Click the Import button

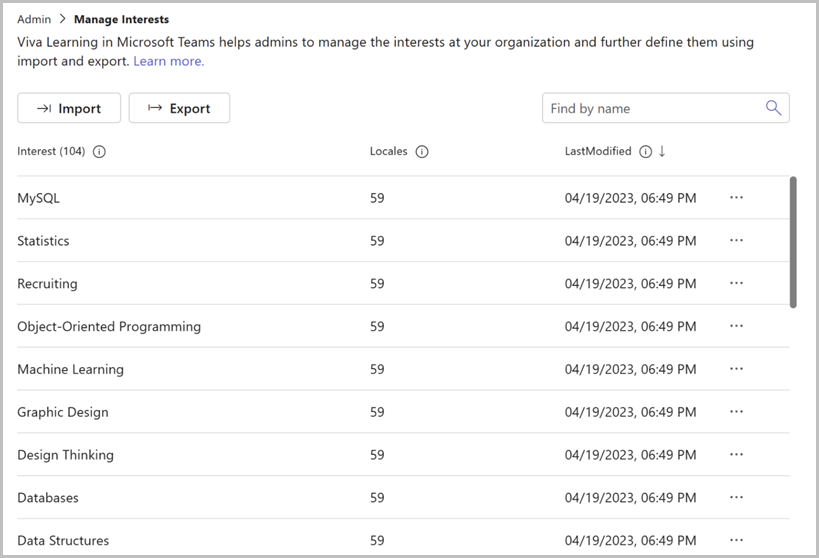69,108
